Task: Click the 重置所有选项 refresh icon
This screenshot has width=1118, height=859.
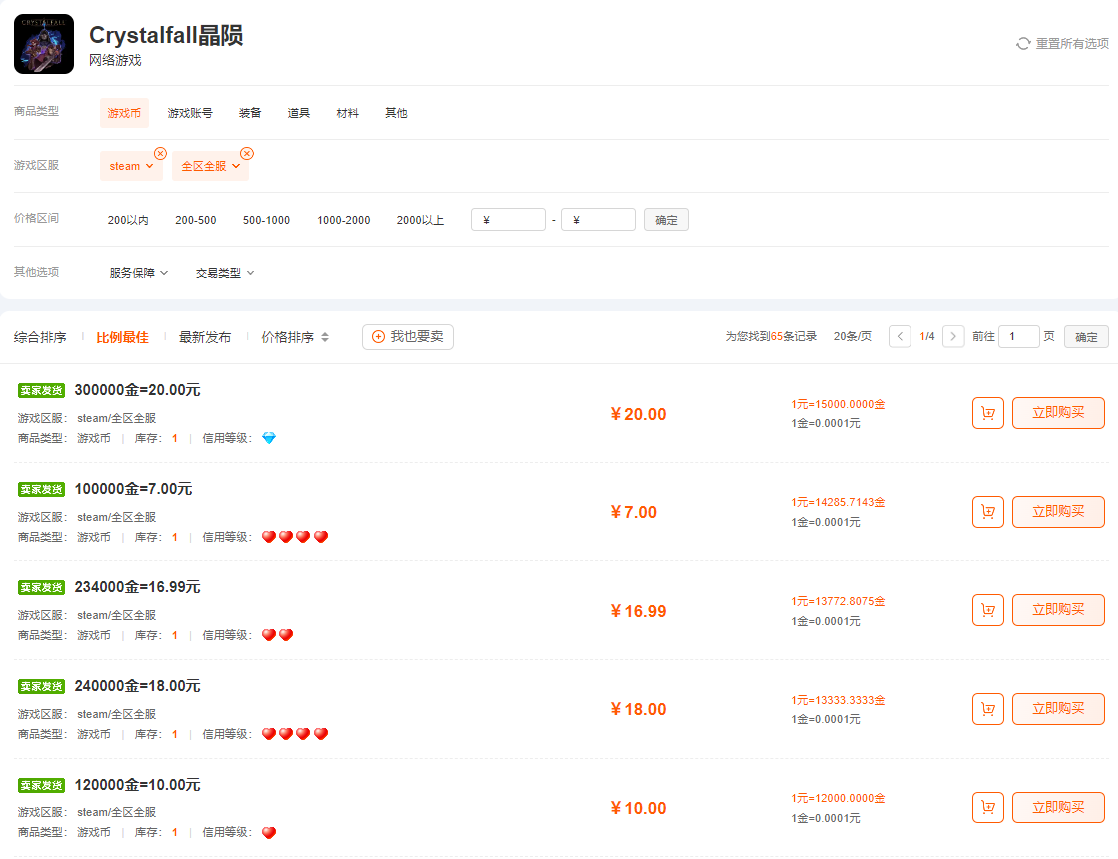Action: (1022, 44)
